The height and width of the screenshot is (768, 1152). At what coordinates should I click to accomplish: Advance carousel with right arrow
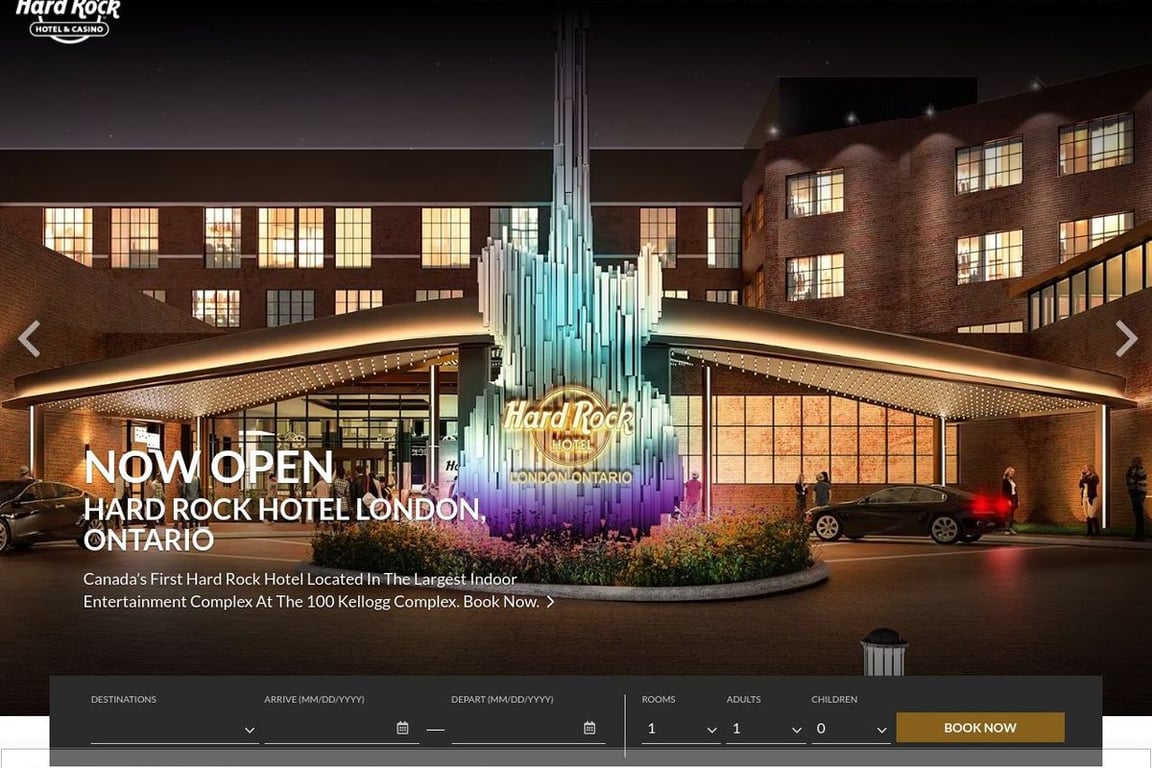pos(1126,339)
